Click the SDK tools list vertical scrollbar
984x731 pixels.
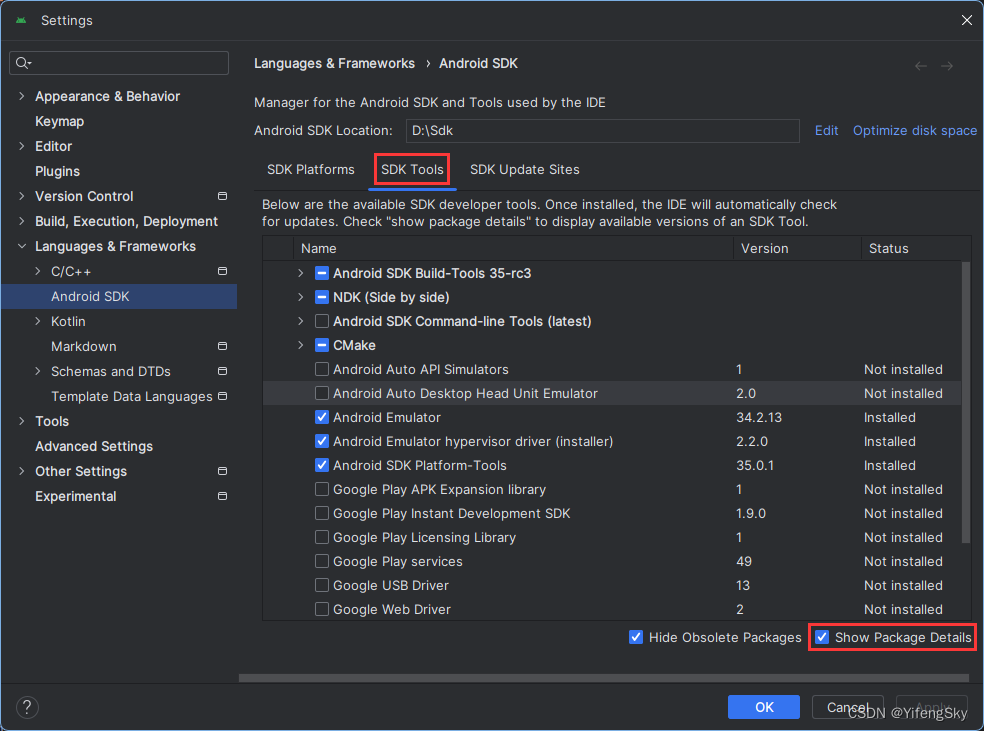click(x=965, y=402)
